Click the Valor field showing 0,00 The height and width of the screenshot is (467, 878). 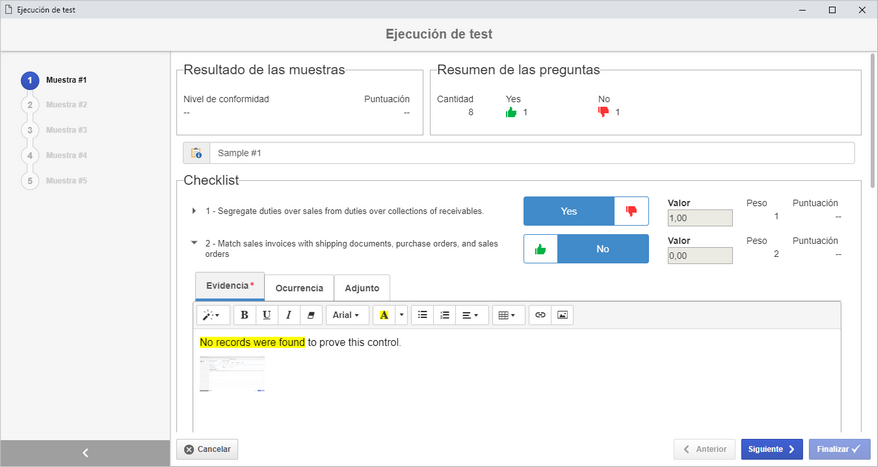click(x=700, y=256)
